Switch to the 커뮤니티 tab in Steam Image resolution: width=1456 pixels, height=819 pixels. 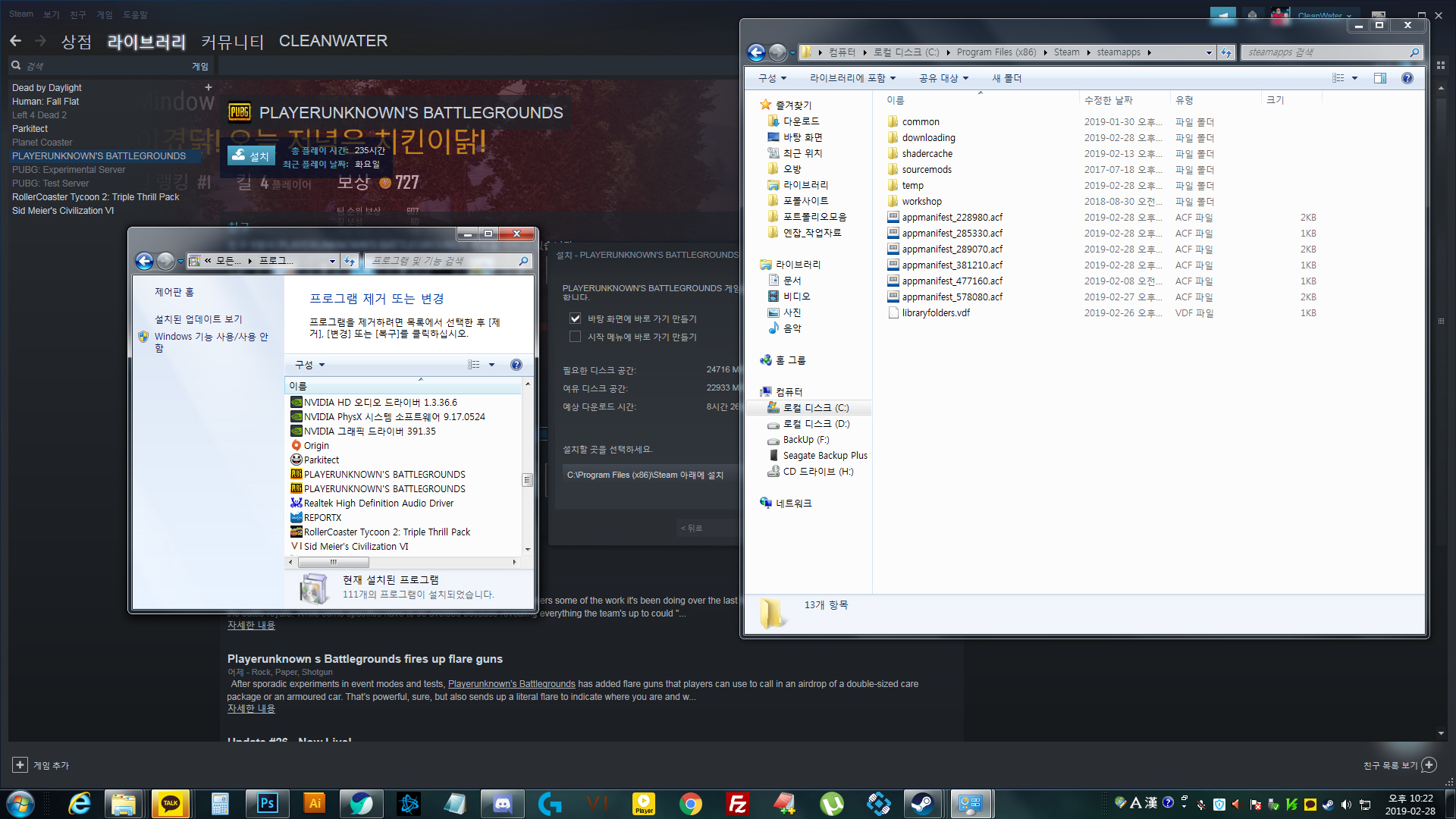[232, 41]
